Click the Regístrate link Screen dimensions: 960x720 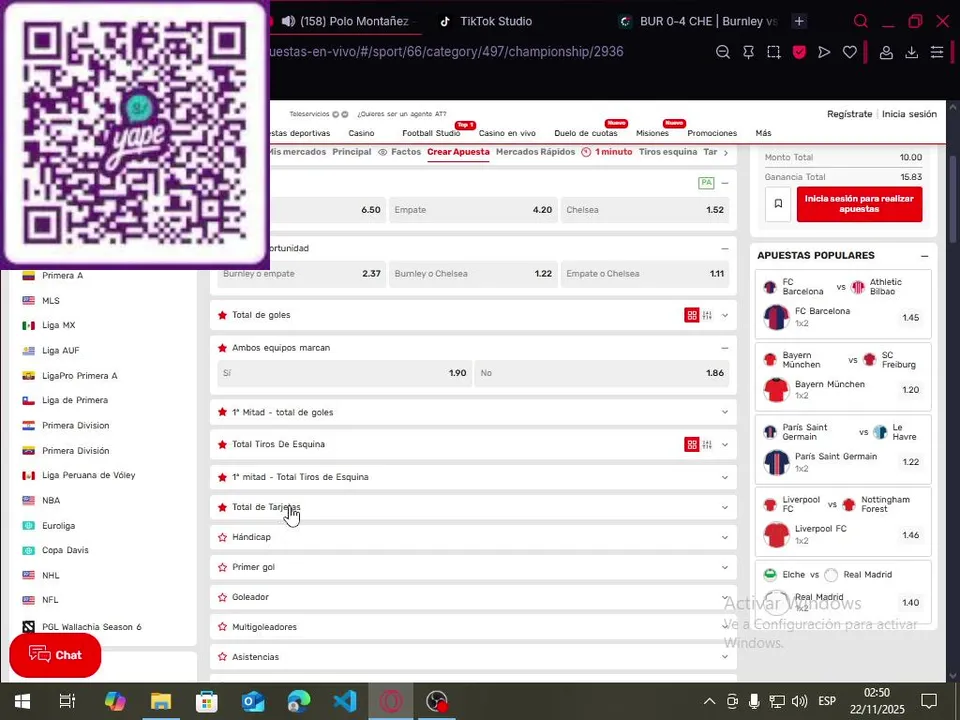849,114
